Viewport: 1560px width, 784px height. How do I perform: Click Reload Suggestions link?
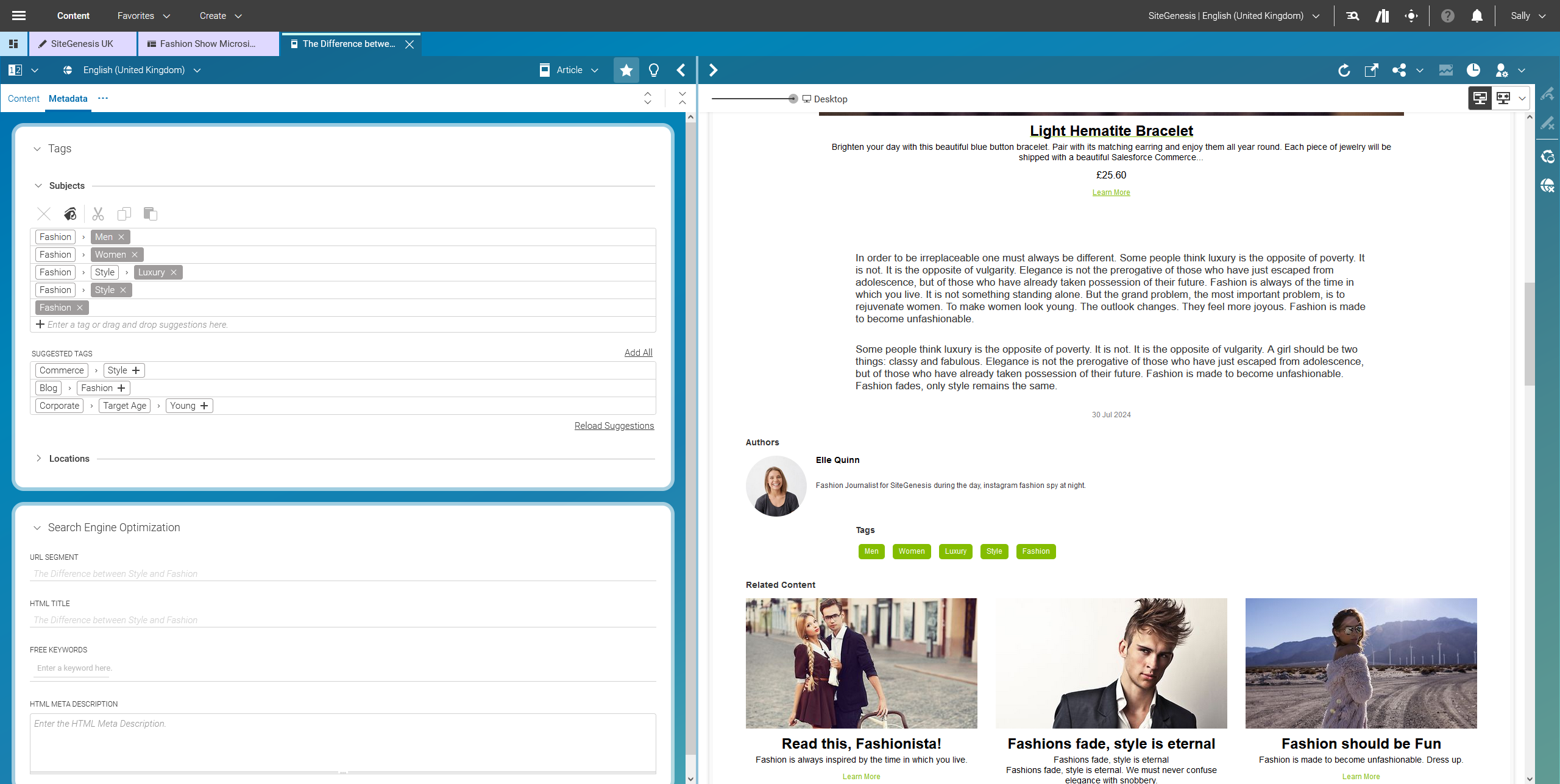(614, 426)
